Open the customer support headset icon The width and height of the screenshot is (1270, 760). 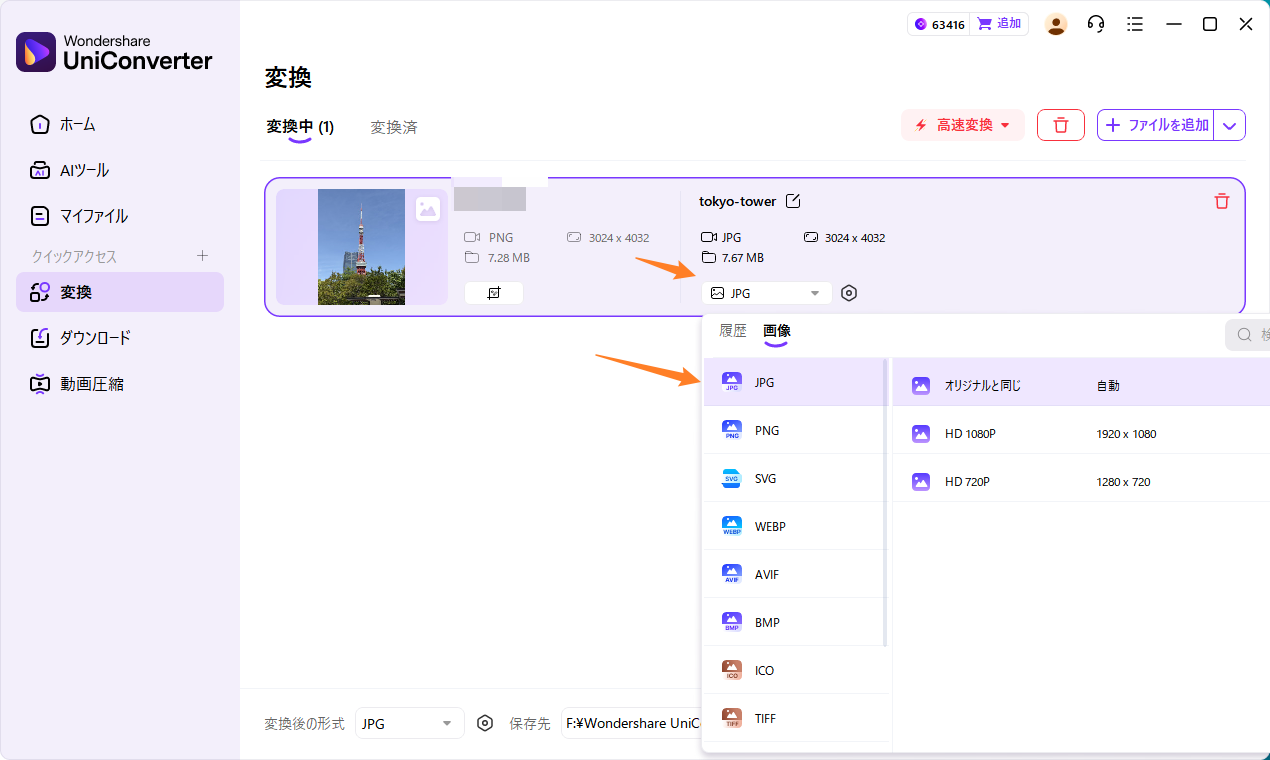1096,24
